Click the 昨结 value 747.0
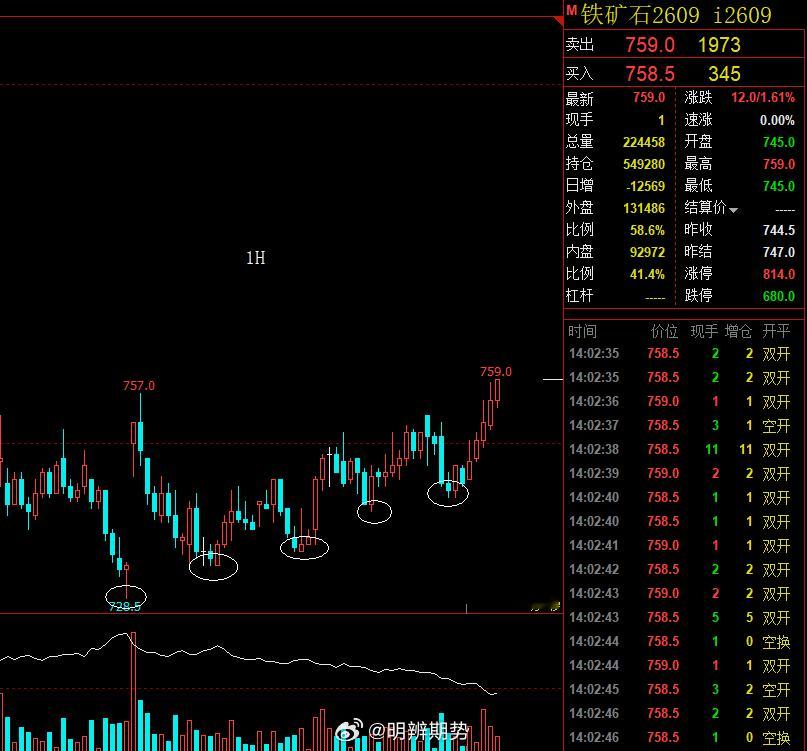The width and height of the screenshot is (807, 751). [779, 252]
